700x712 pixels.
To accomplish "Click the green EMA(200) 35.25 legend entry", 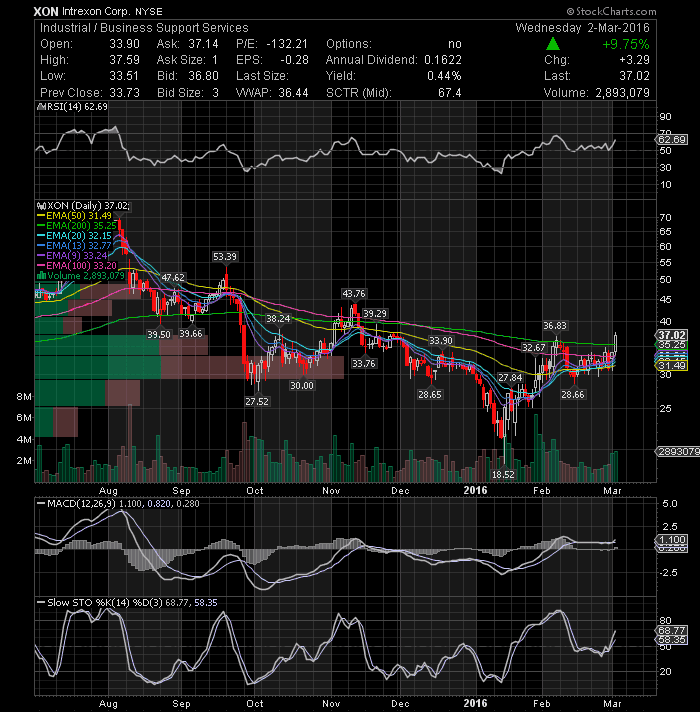I will tap(81, 226).
